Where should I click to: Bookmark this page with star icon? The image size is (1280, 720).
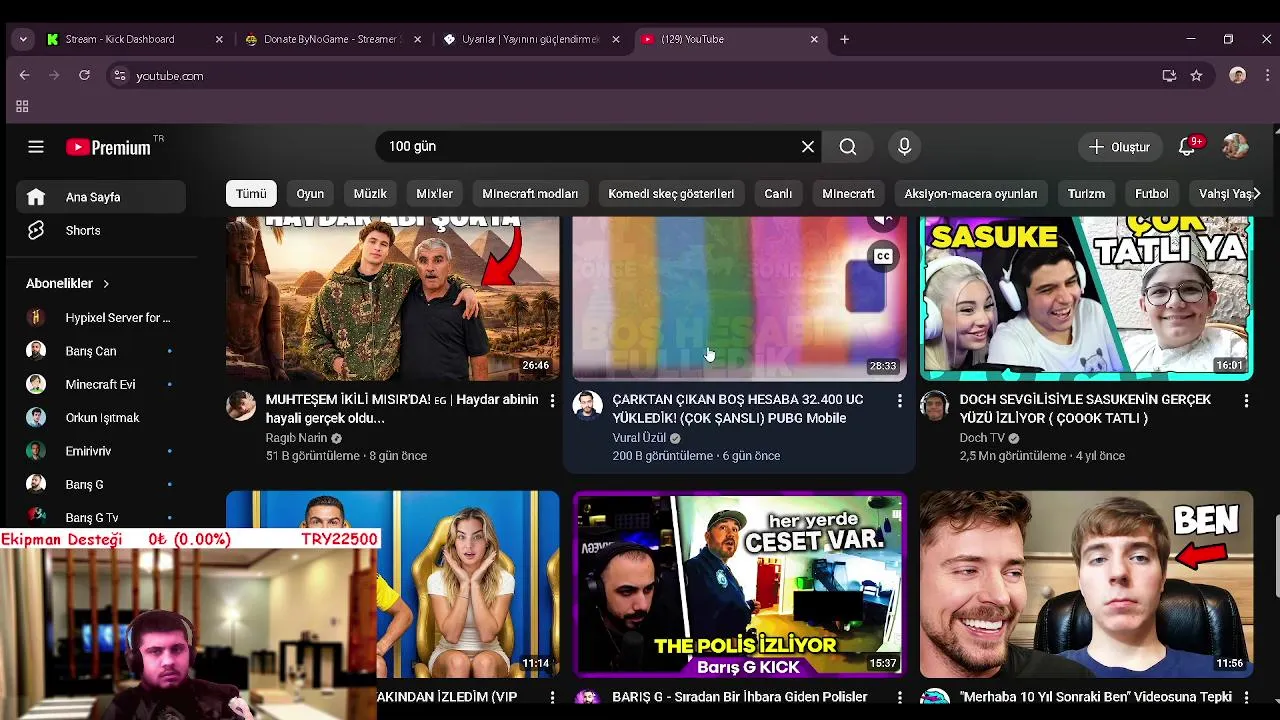1196,75
